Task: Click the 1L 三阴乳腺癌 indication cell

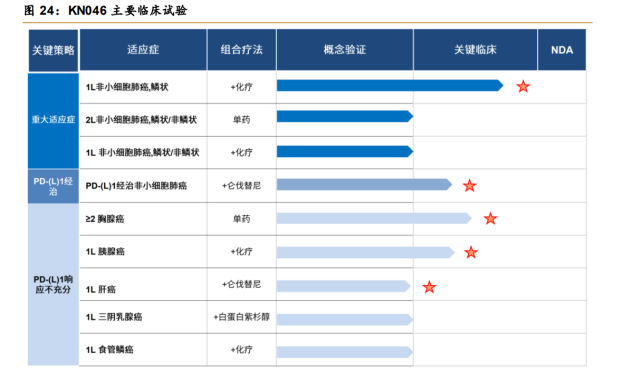Action: tap(143, 317)
